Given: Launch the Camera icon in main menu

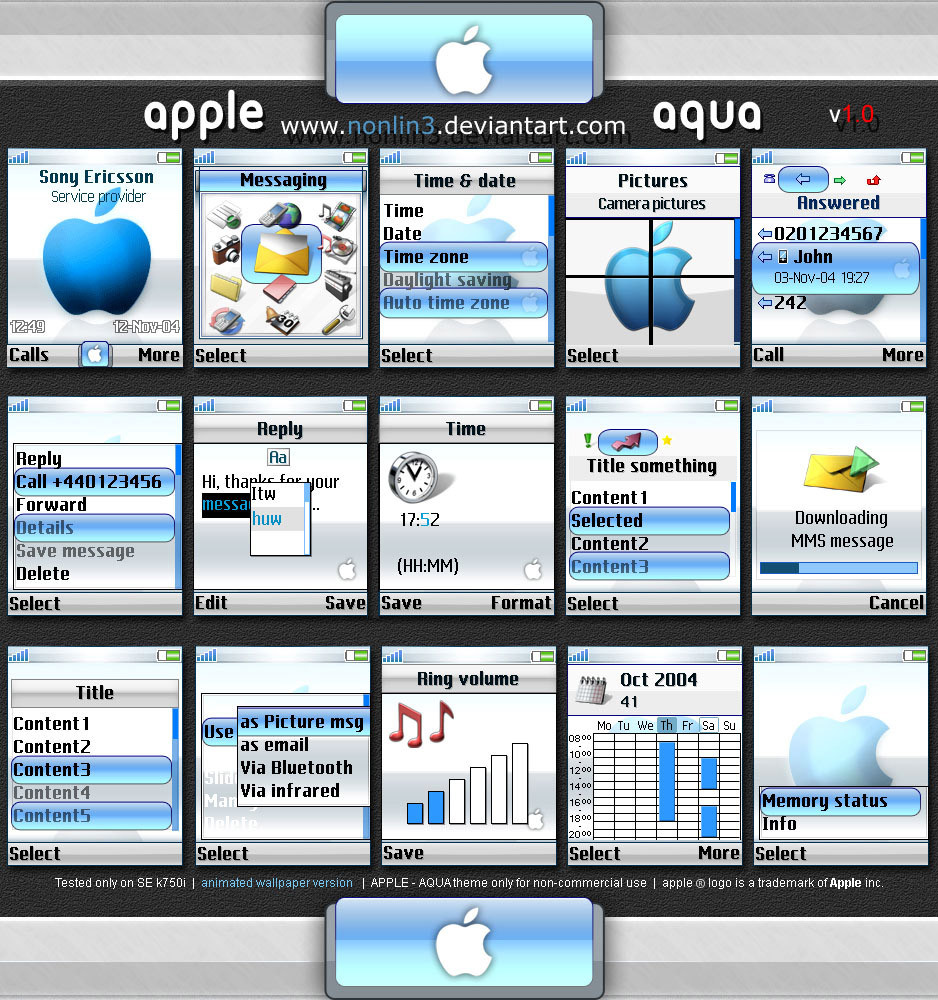Looking at the screenshot, I should point(225,249).
